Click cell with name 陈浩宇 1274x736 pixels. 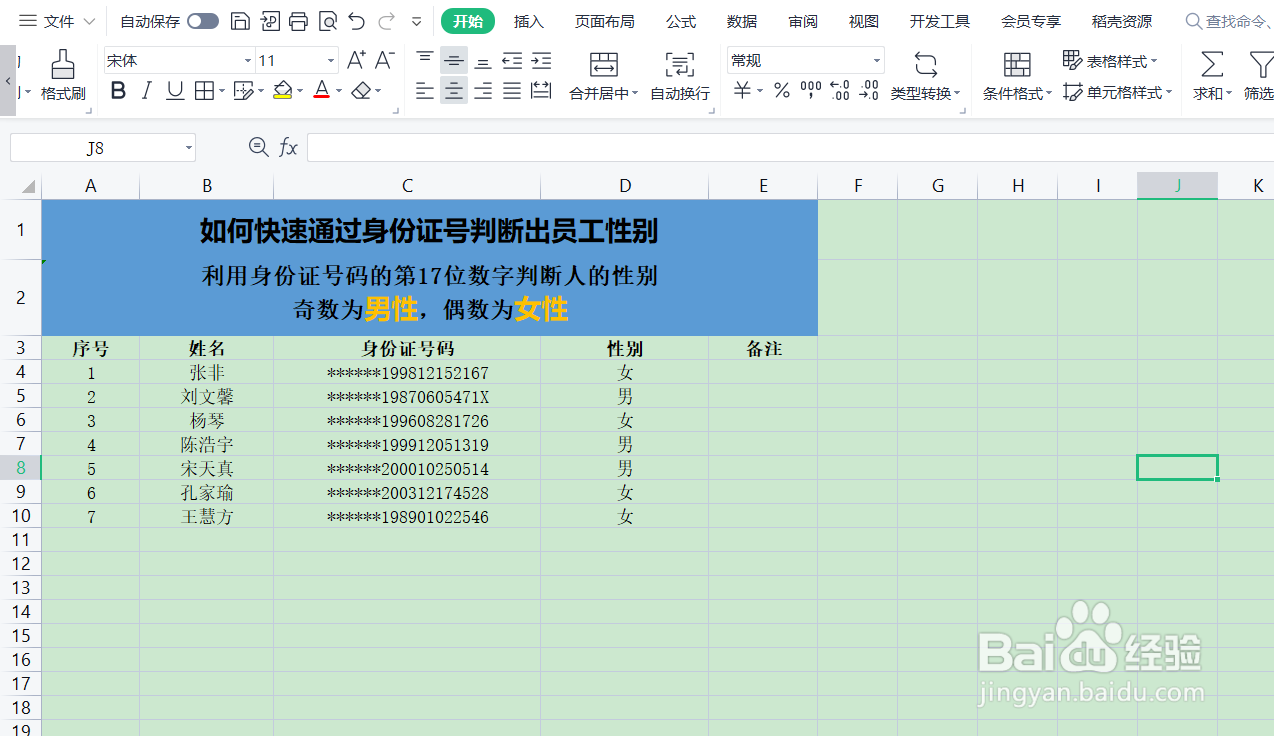(x=207, y=445)
